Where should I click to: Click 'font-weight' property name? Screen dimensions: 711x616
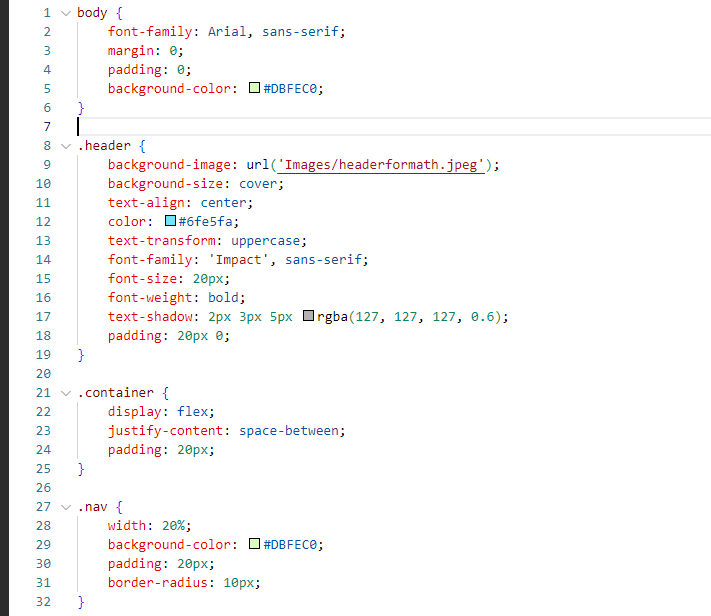point(150,298)
